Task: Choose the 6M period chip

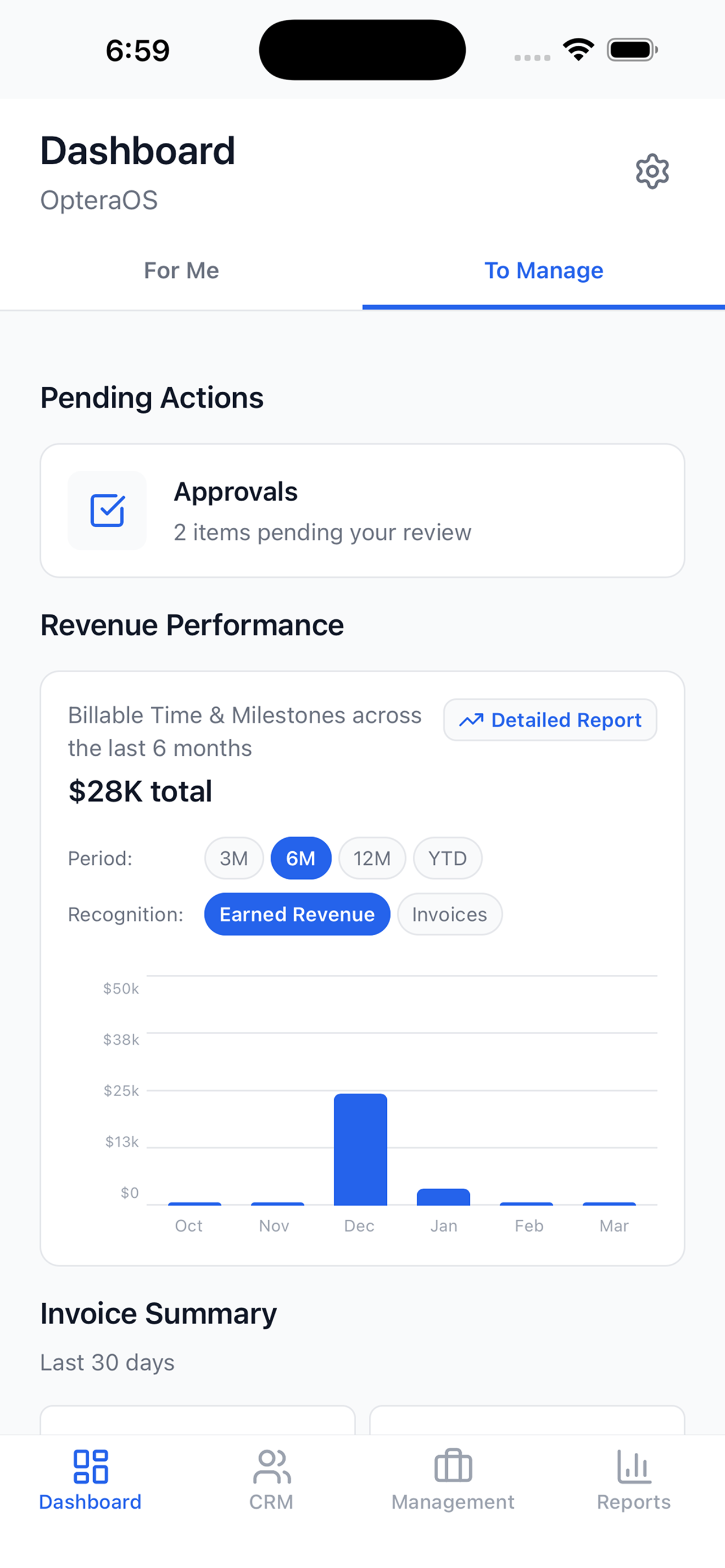Action: 301,859
